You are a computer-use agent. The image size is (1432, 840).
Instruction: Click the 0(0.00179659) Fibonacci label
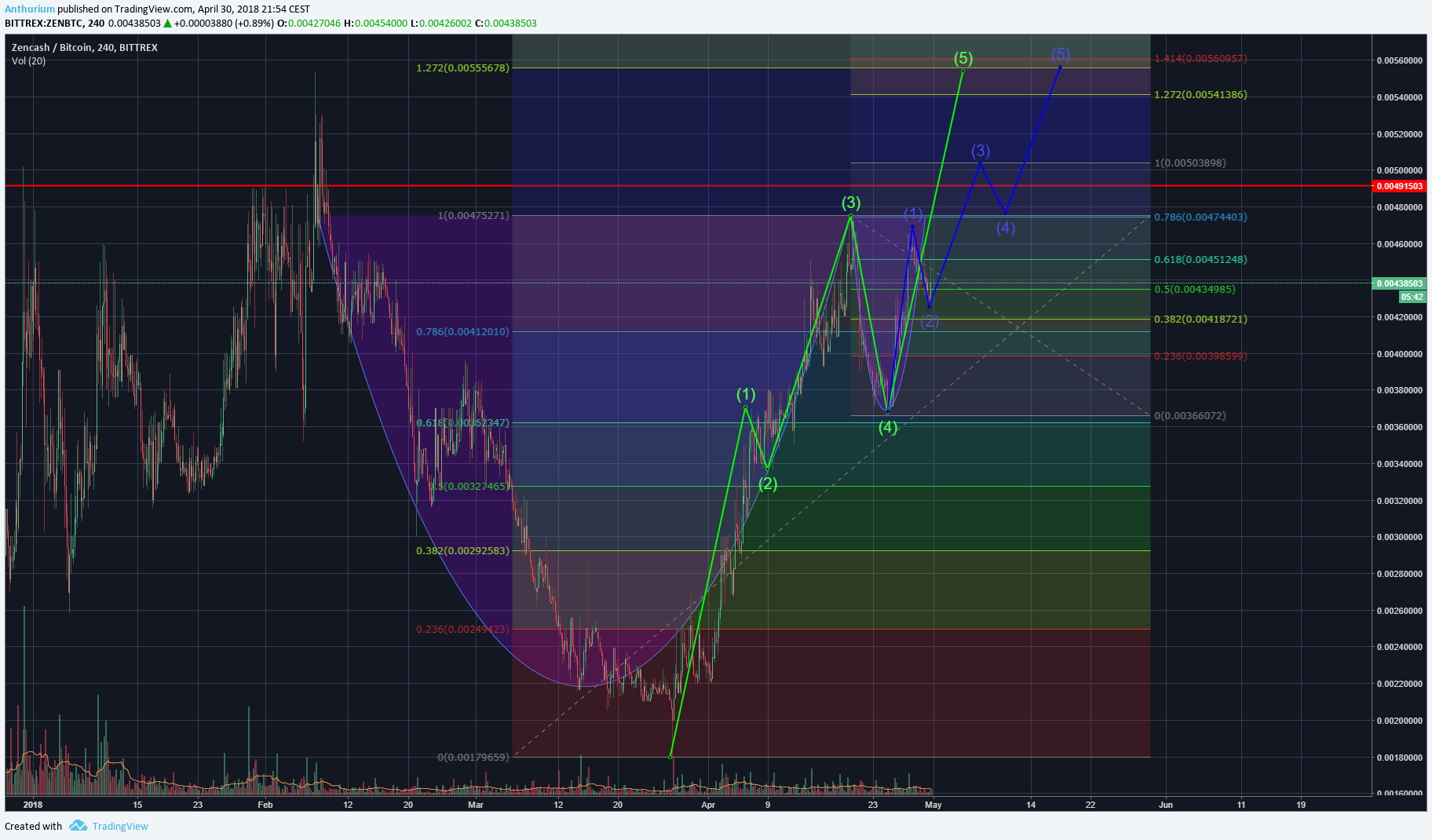click(473, 758)
